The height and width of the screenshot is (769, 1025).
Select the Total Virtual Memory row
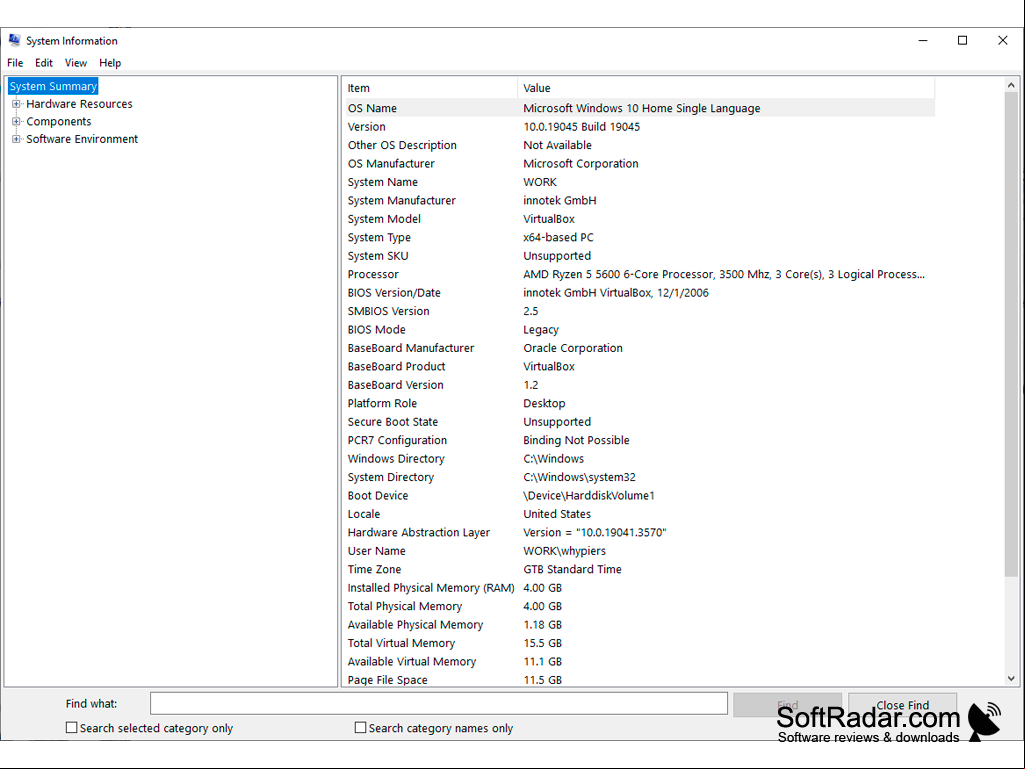[x=641, y=643]
